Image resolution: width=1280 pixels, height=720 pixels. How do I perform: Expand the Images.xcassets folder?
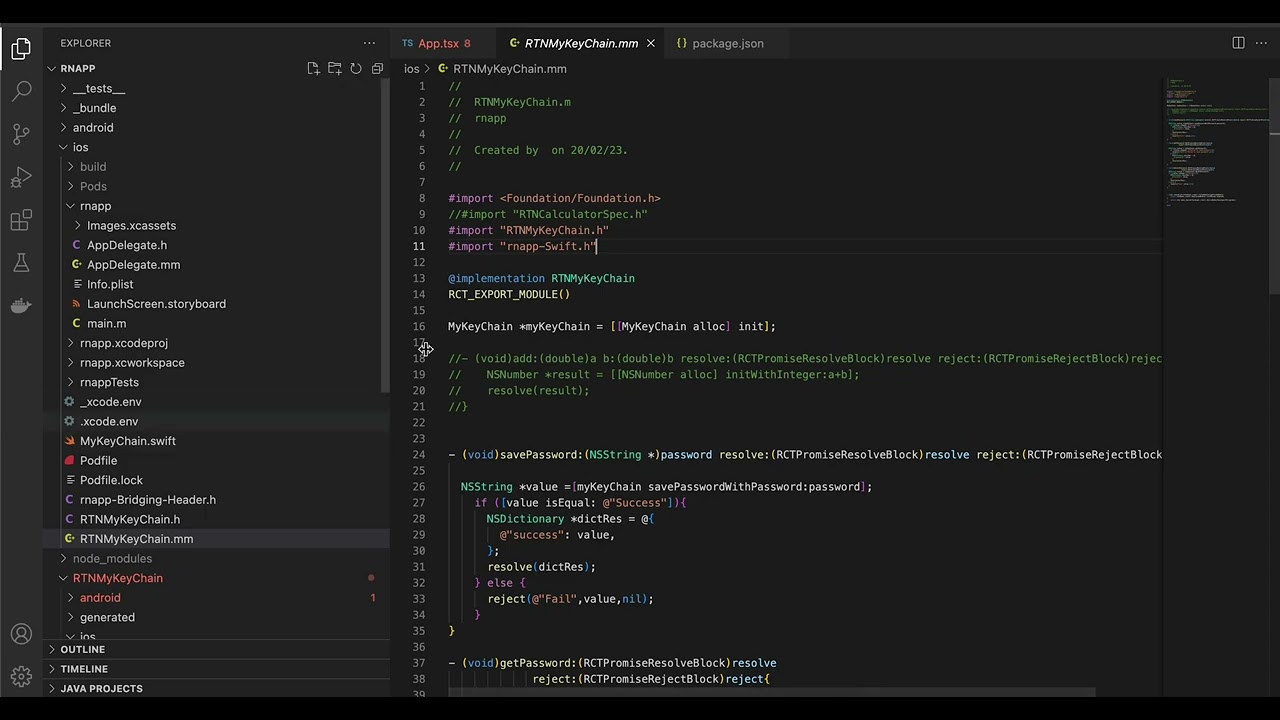pyautogui.click(x=131, y=225)
